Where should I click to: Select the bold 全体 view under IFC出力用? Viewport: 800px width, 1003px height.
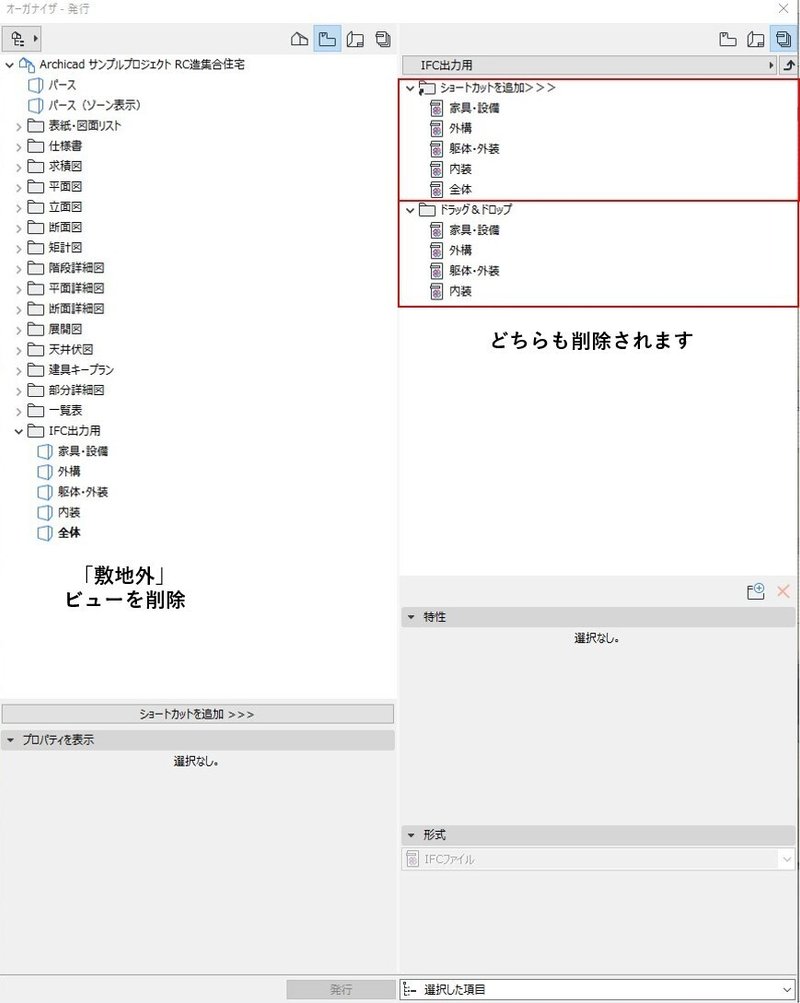coord(69,533)
